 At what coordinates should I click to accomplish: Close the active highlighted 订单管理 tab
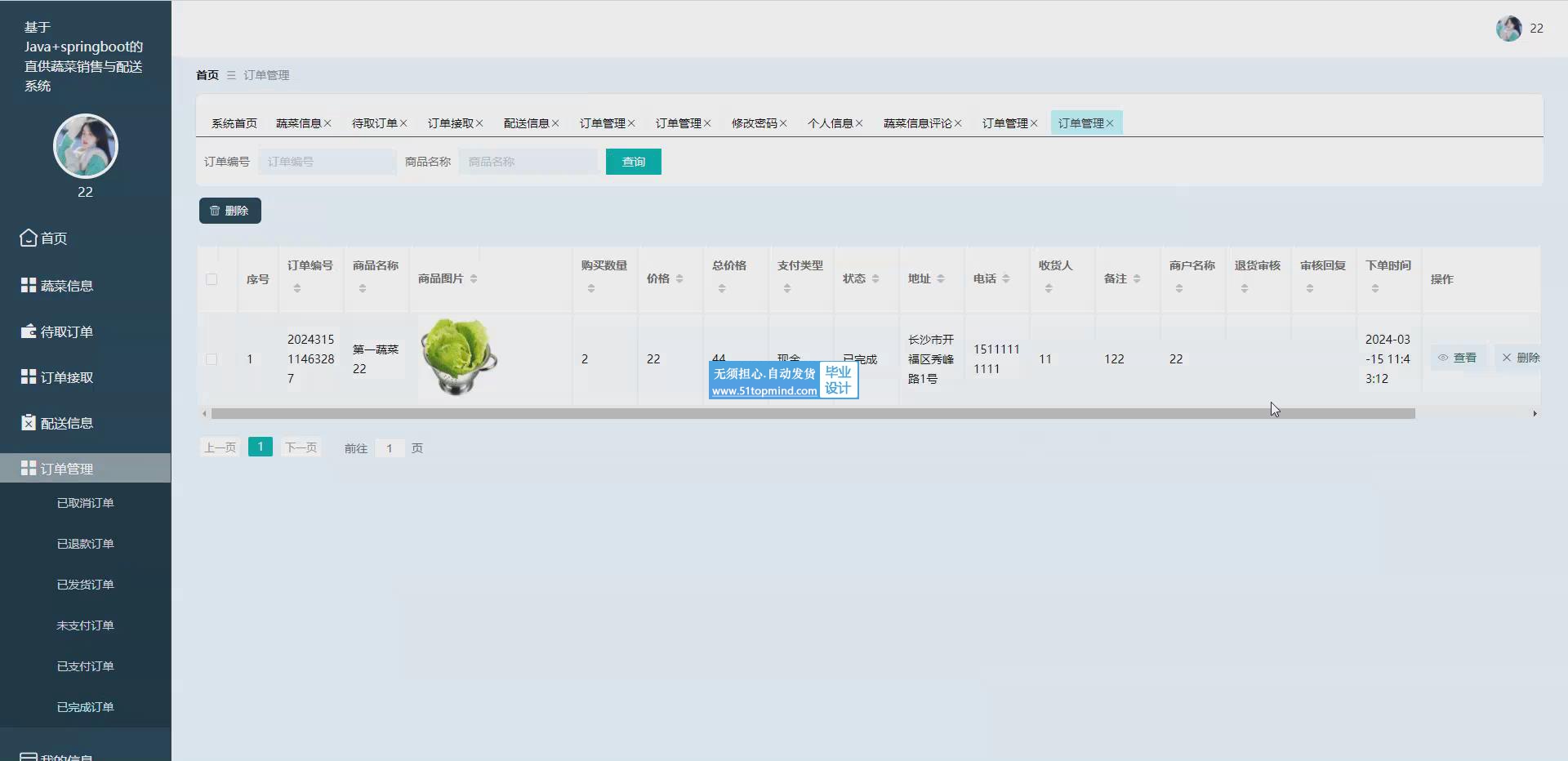point(1110,123)
